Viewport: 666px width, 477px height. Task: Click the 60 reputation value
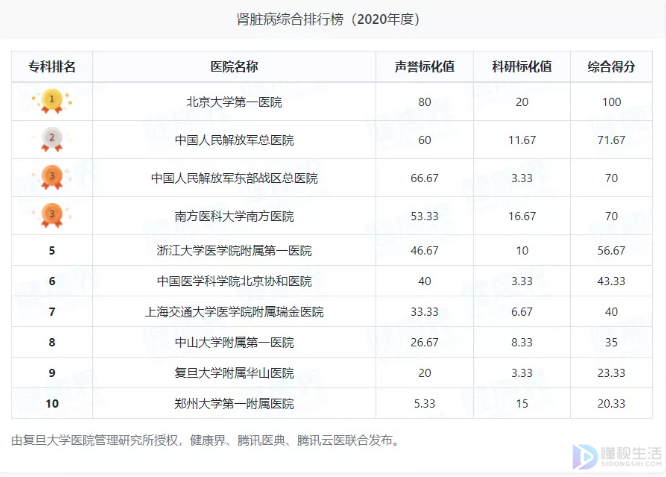click(424, 140)
